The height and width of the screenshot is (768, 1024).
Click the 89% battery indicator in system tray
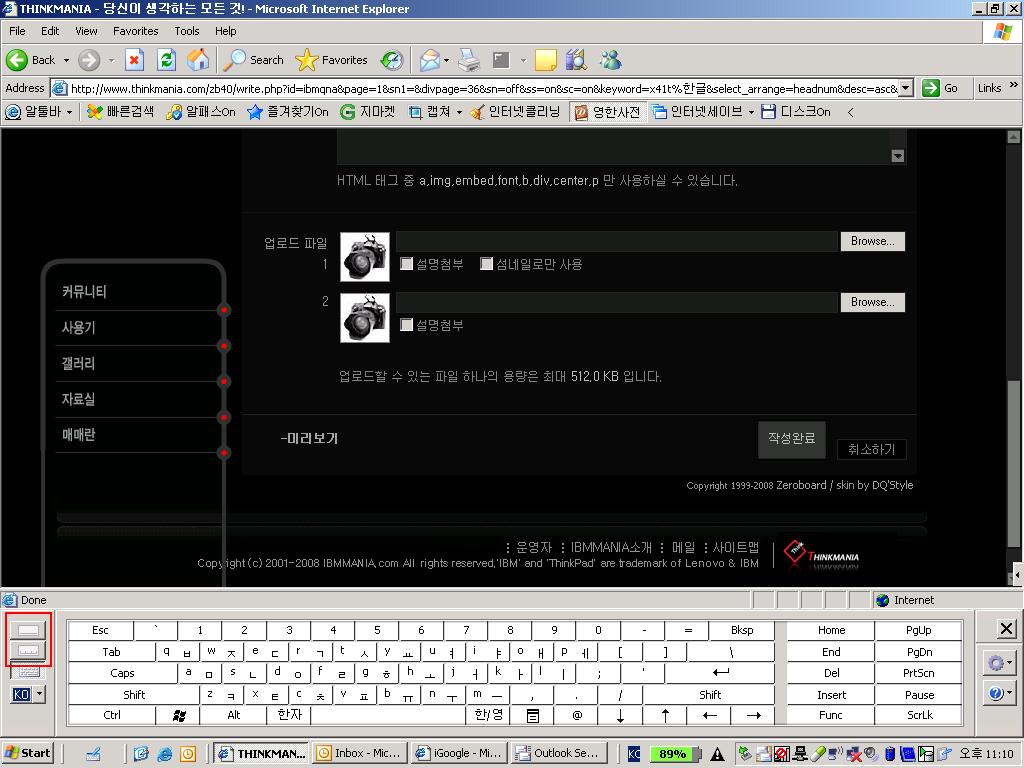pos(672,753)
